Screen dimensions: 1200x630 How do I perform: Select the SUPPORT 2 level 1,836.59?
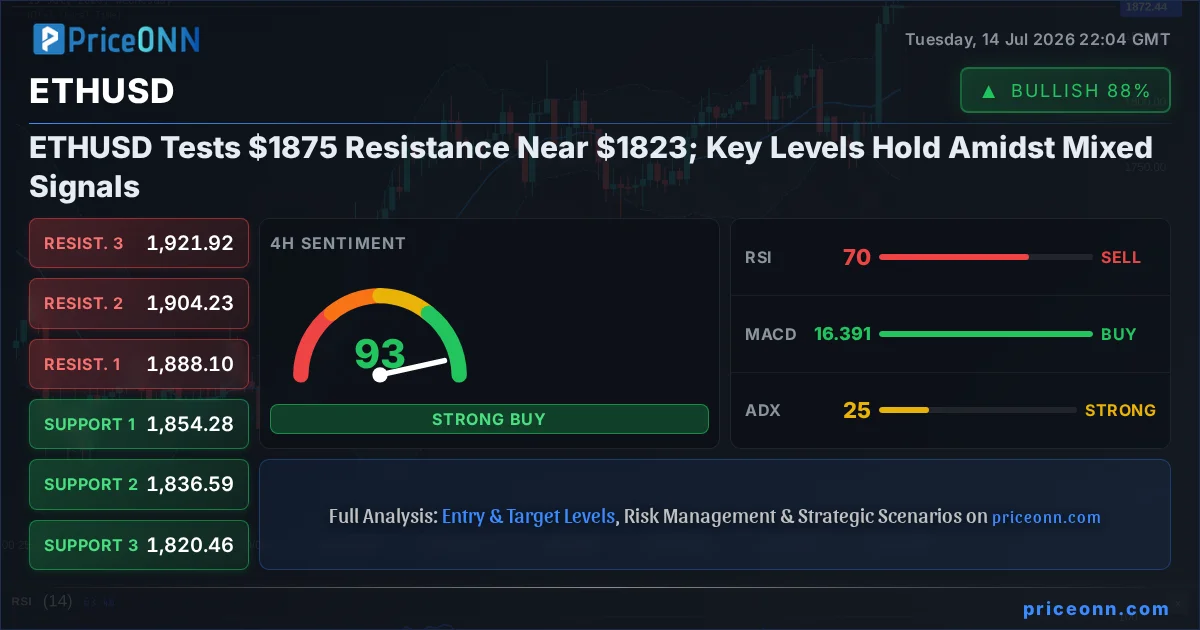pos(139,484)
